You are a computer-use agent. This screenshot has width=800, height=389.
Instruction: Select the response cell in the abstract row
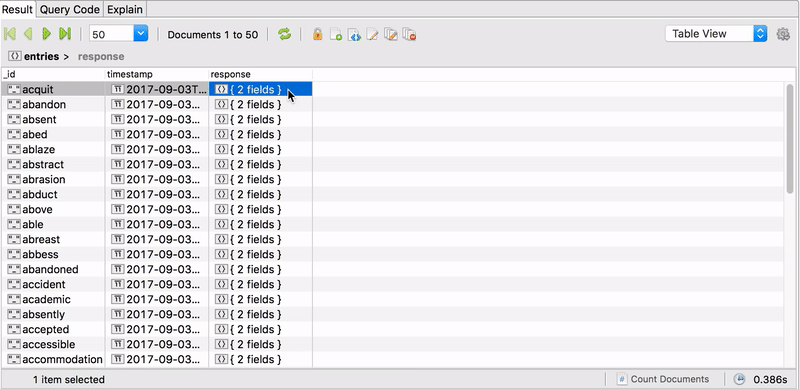[261, 164]
